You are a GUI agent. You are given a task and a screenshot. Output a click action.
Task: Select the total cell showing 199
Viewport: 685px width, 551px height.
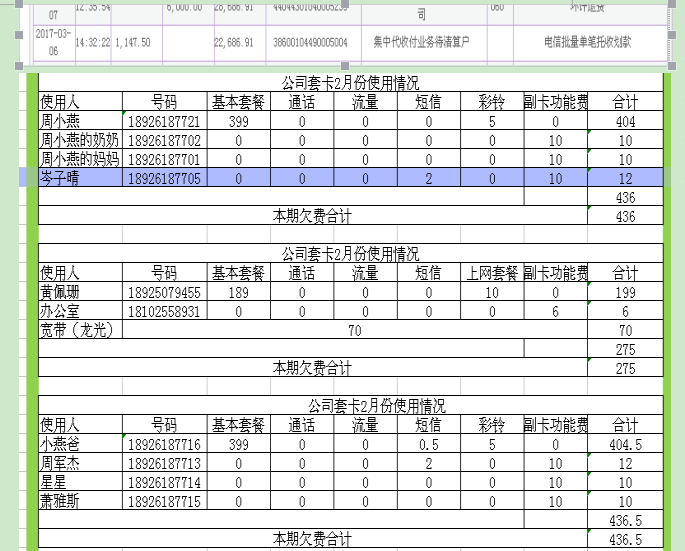click(625, 293)
